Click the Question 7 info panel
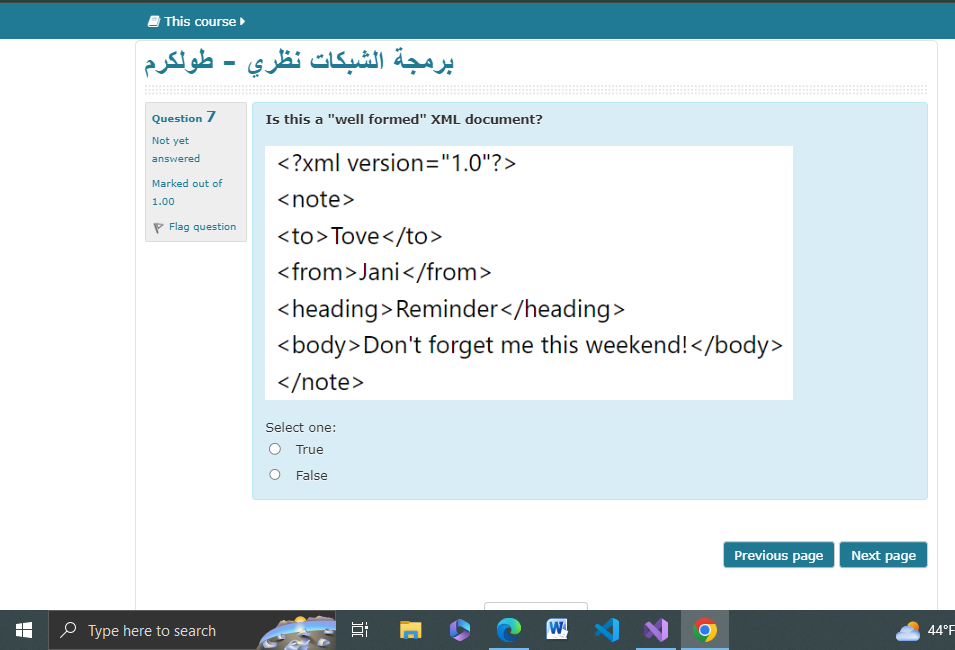The height and width of the screenshot is (650, 955). click(x=195, y=170)
